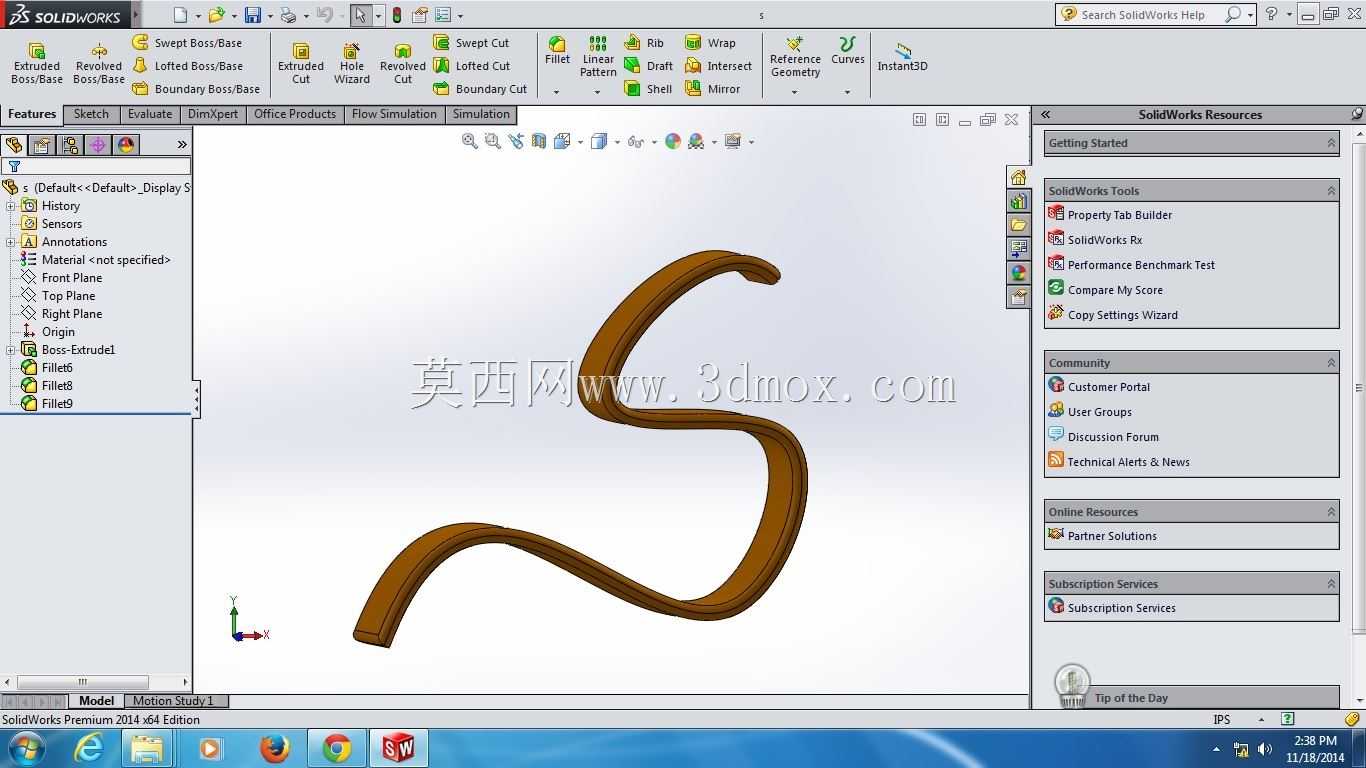The width and height of the screenshot is (1366, 768).
Task: Open the Copy Settings Wizard
Action: click(1113, 315)
